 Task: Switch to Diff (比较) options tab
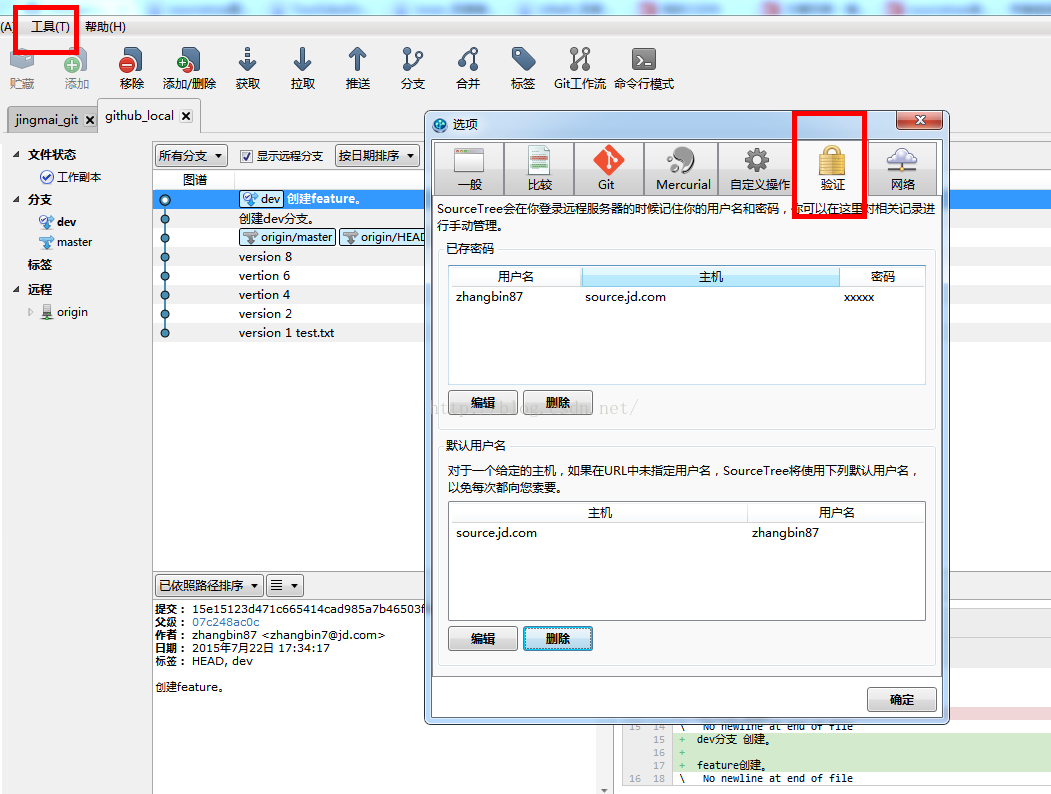539,168
